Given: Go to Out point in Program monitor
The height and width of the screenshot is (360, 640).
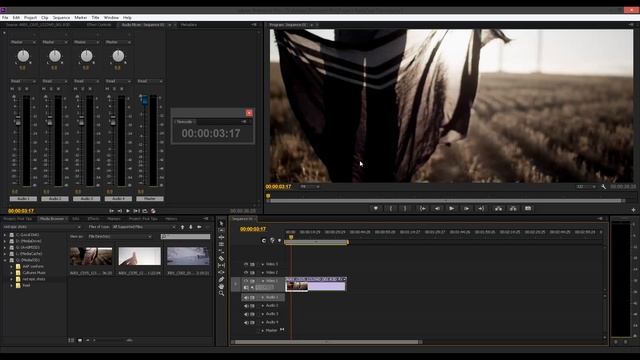Looking at the screenshot, I should pyautogui.click(x=481, y=209).
